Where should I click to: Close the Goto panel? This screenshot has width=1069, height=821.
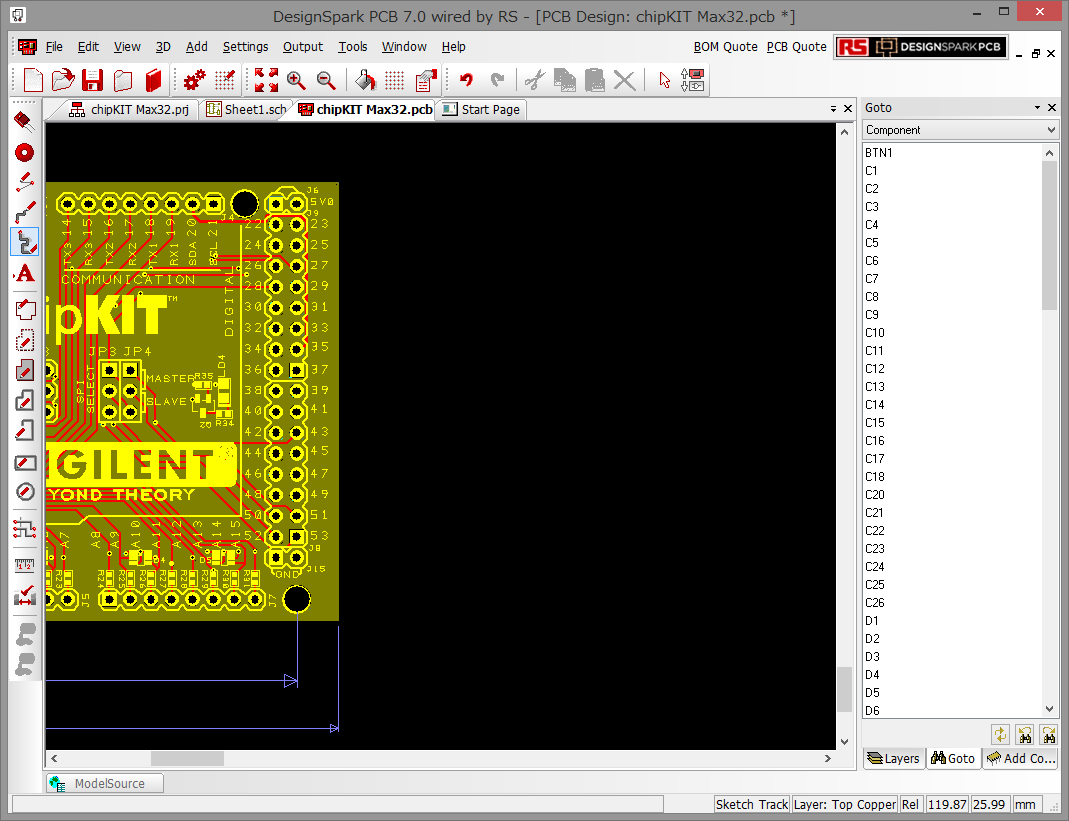click(1052, 108)
